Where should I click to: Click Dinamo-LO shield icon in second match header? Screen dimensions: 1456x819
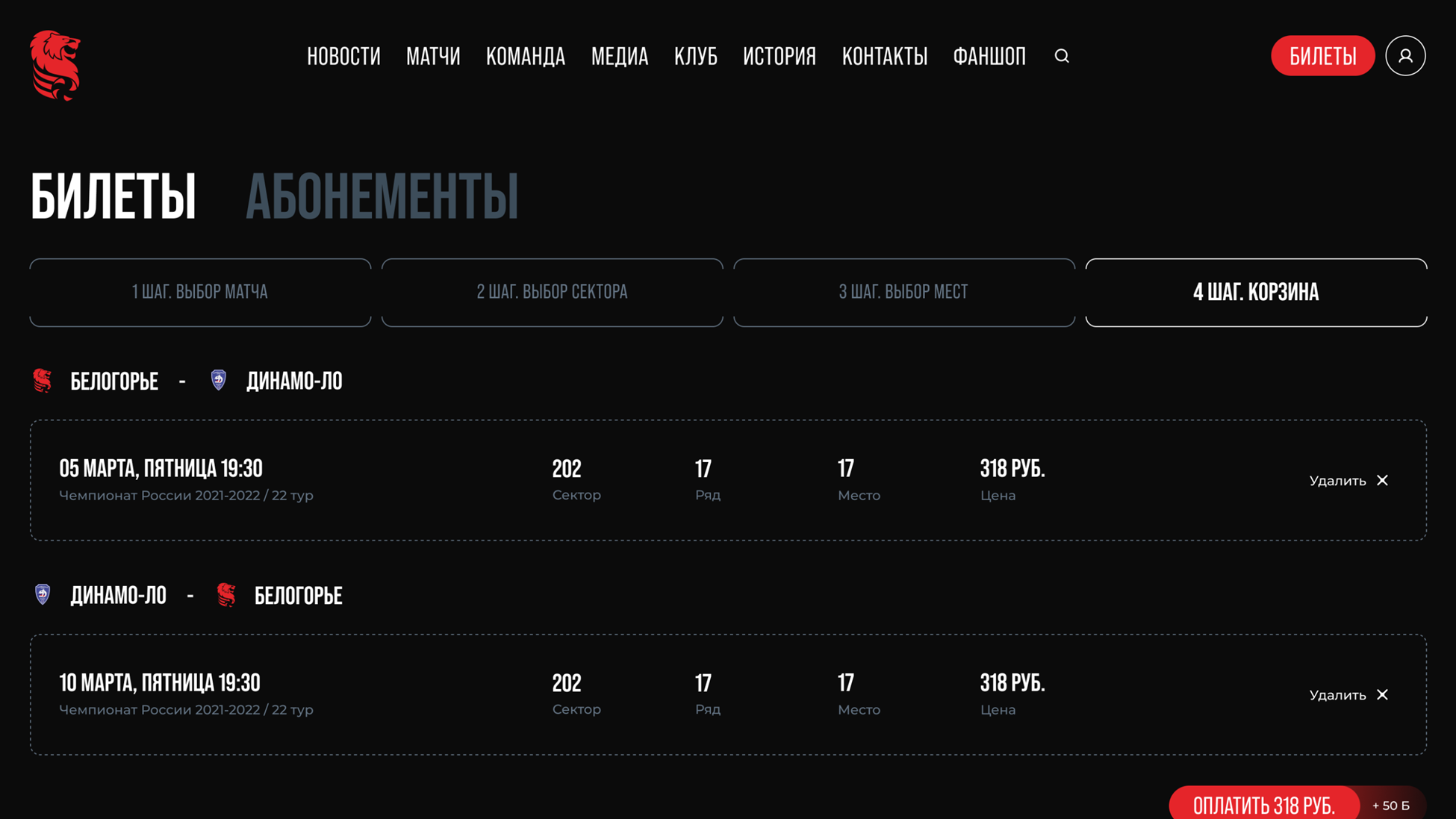(x=43, y=594)
